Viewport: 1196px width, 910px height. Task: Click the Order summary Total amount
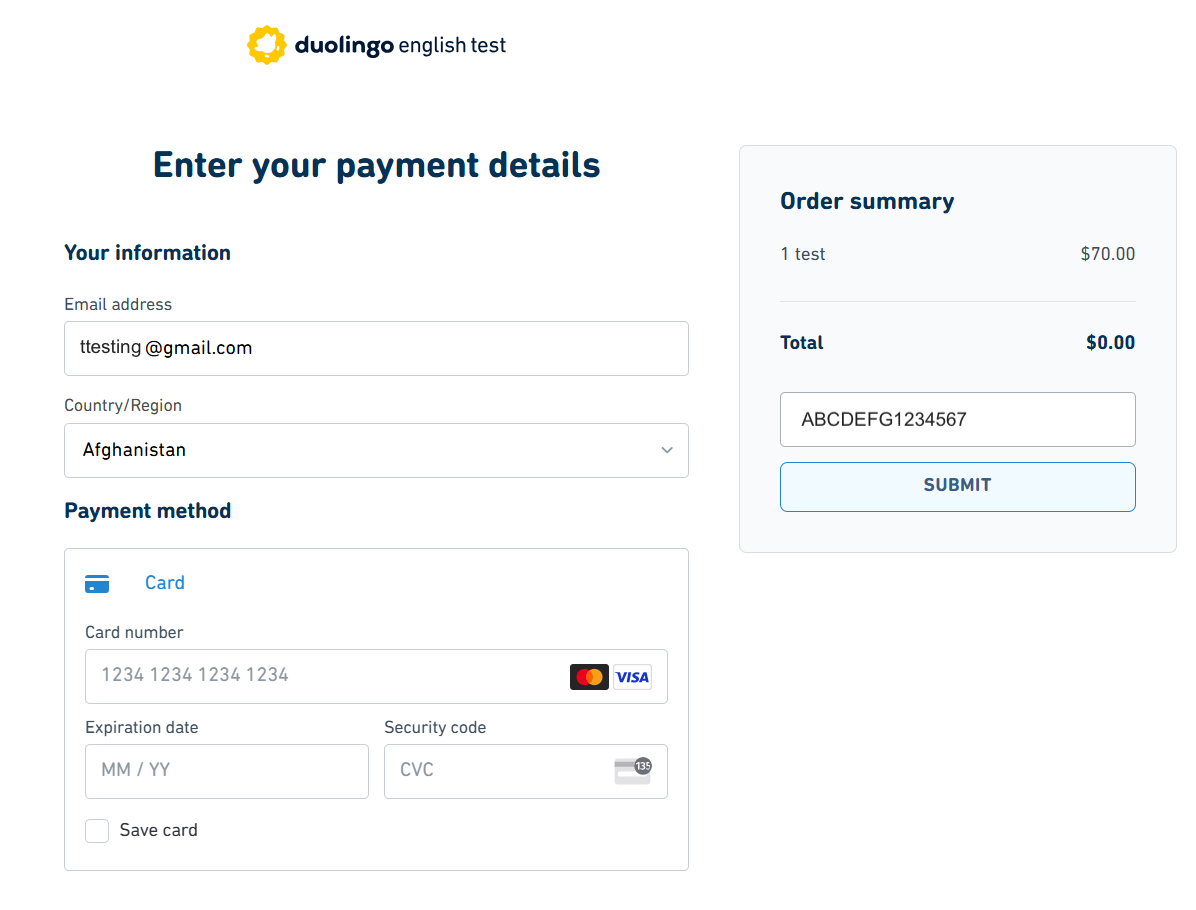click(1110, 342)
